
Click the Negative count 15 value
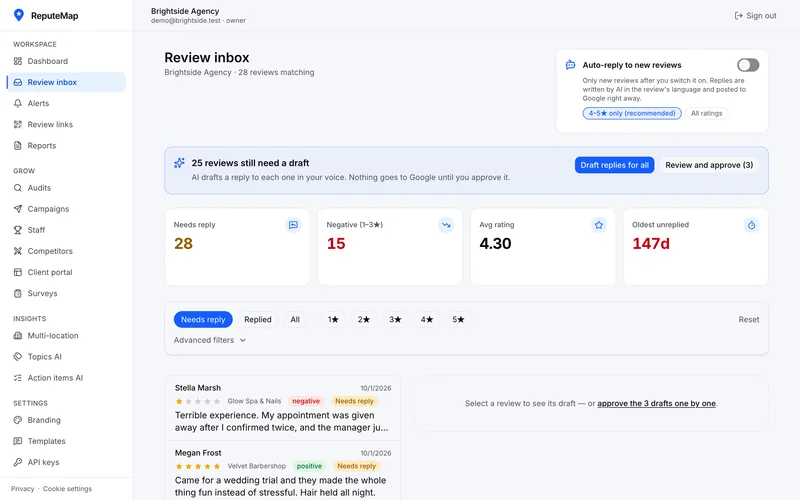(336, 243)
